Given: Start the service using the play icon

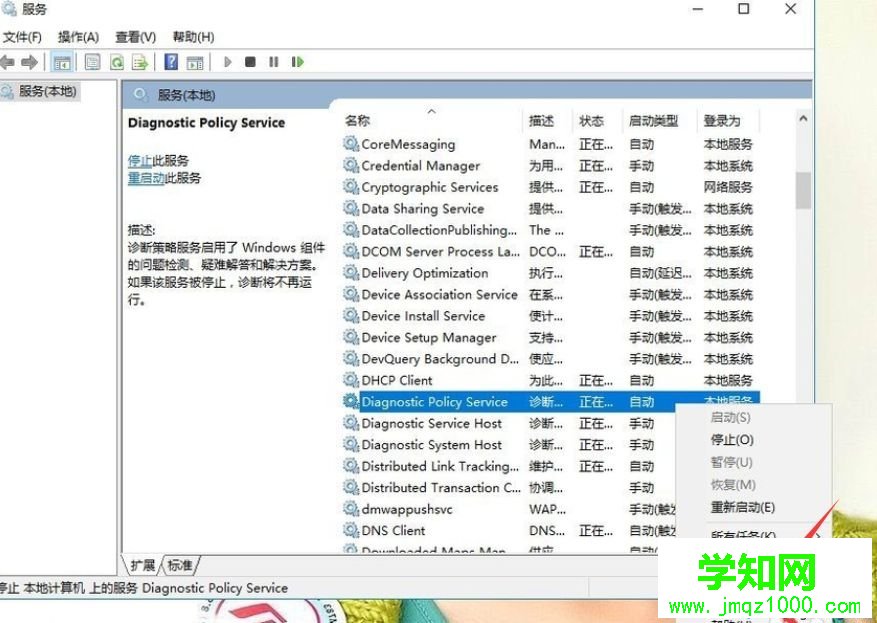Looking at the screenshot, I should click(228, 61).
